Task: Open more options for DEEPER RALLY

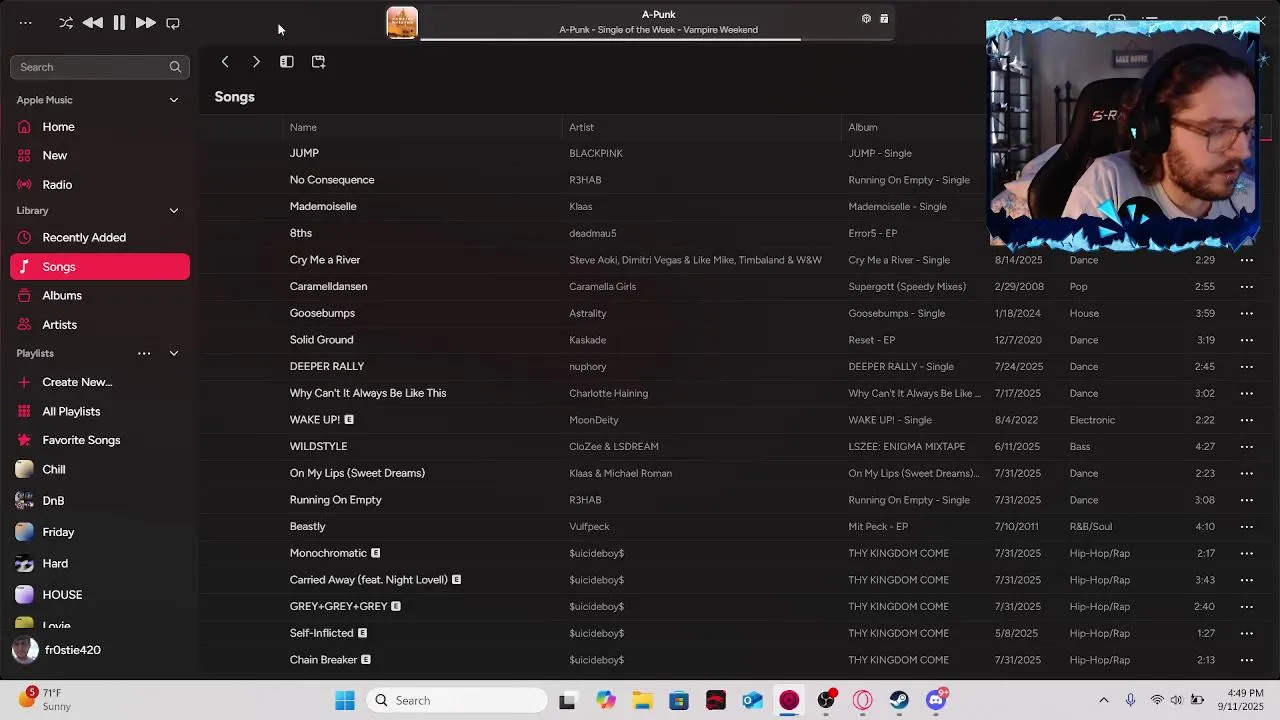Action: pyautogui.click(x=1246, y=367)
